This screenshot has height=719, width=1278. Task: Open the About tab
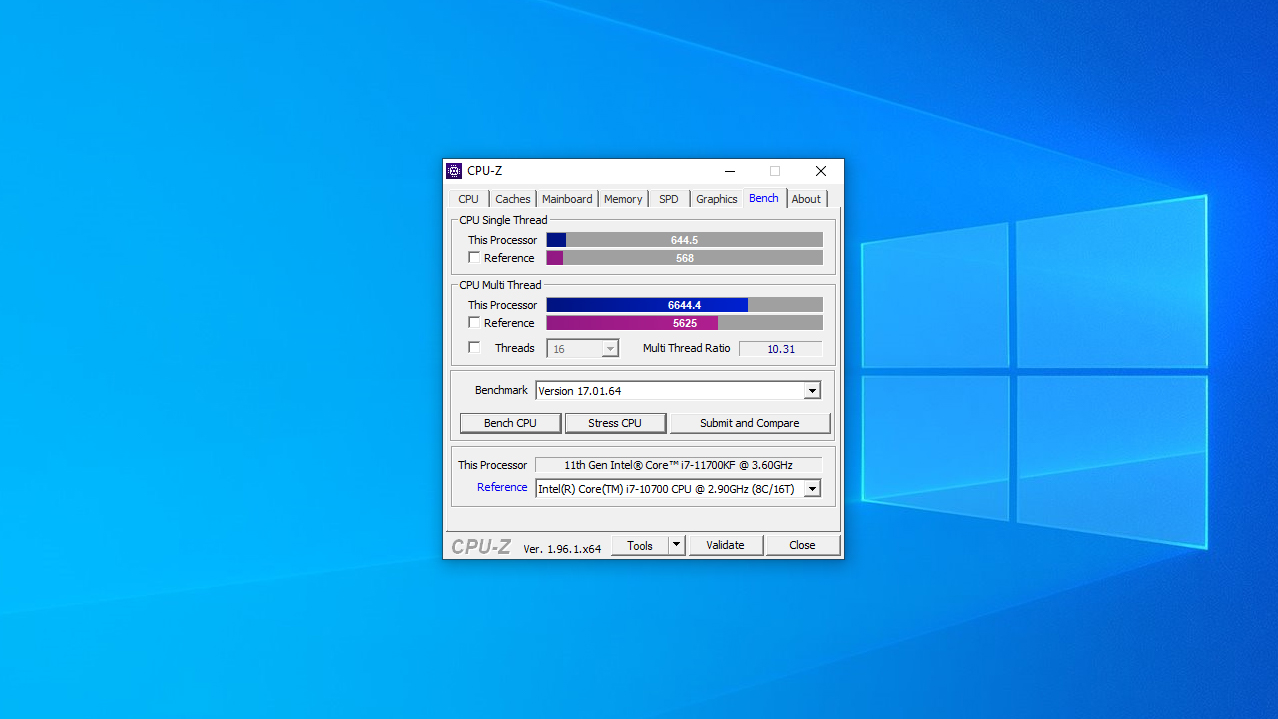(x=806, y=199)
